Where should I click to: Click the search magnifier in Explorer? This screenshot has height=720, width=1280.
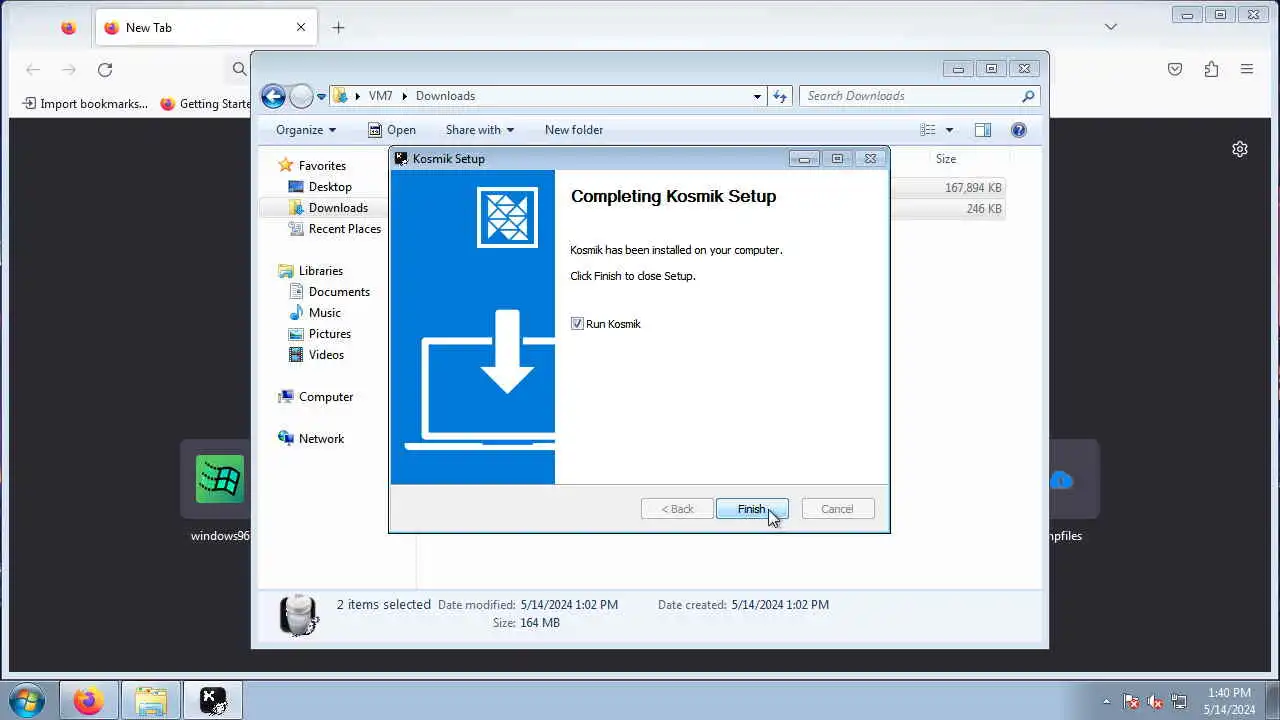coord(1028,96)
